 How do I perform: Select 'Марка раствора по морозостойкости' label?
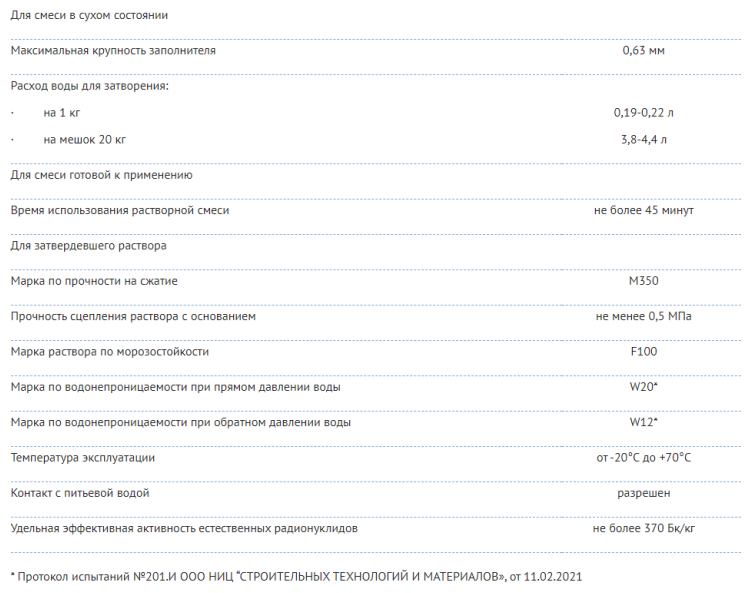[110, 352]
